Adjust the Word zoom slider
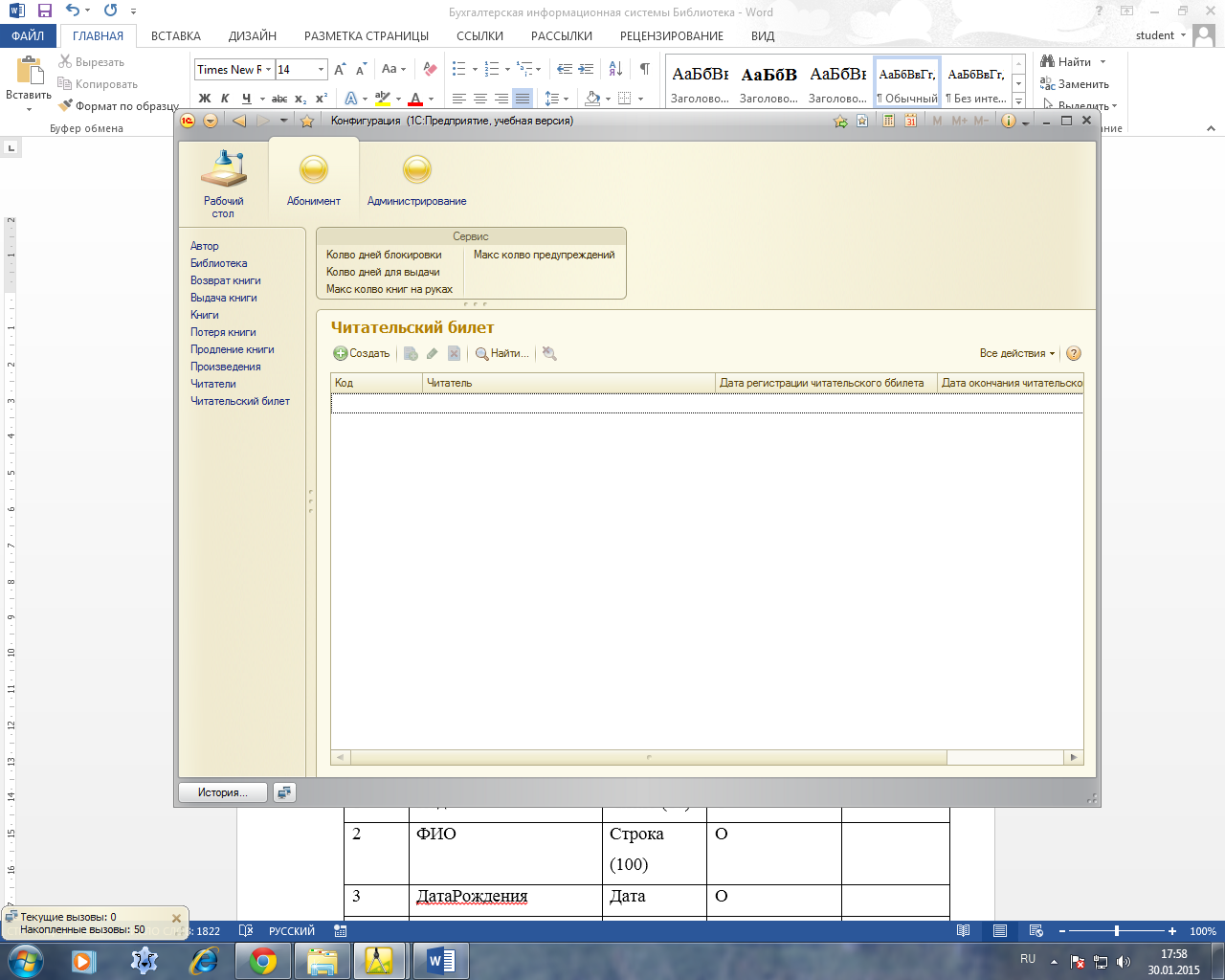 point(1116,931)
